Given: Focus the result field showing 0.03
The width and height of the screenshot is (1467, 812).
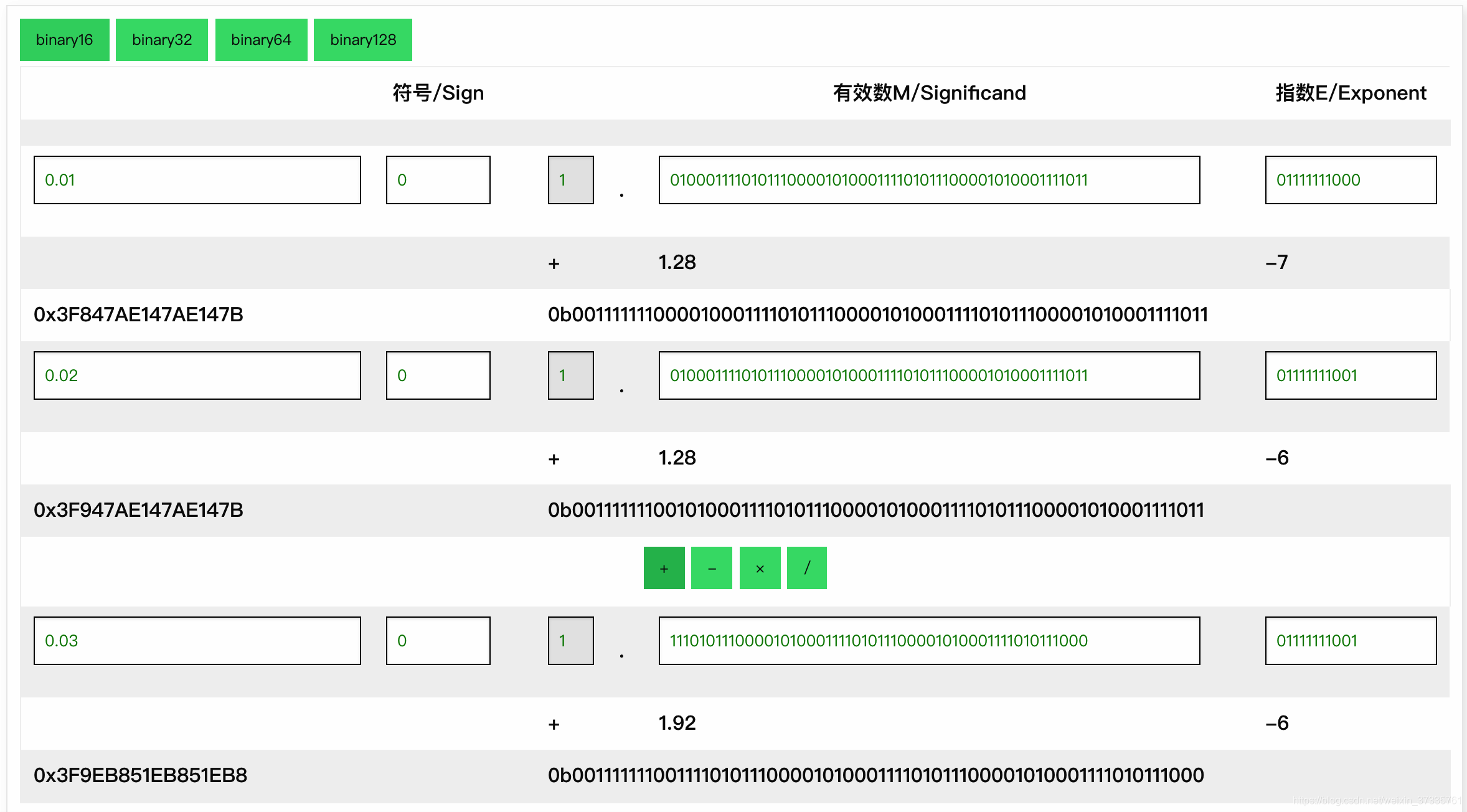Looking at the screenshot, I should [197, 641].
